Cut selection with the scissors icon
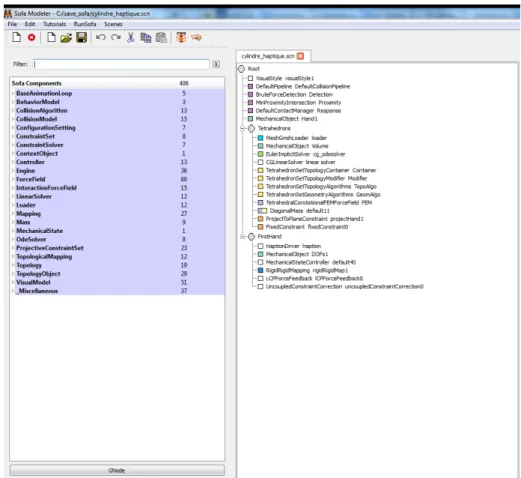 tap(131, 37)
